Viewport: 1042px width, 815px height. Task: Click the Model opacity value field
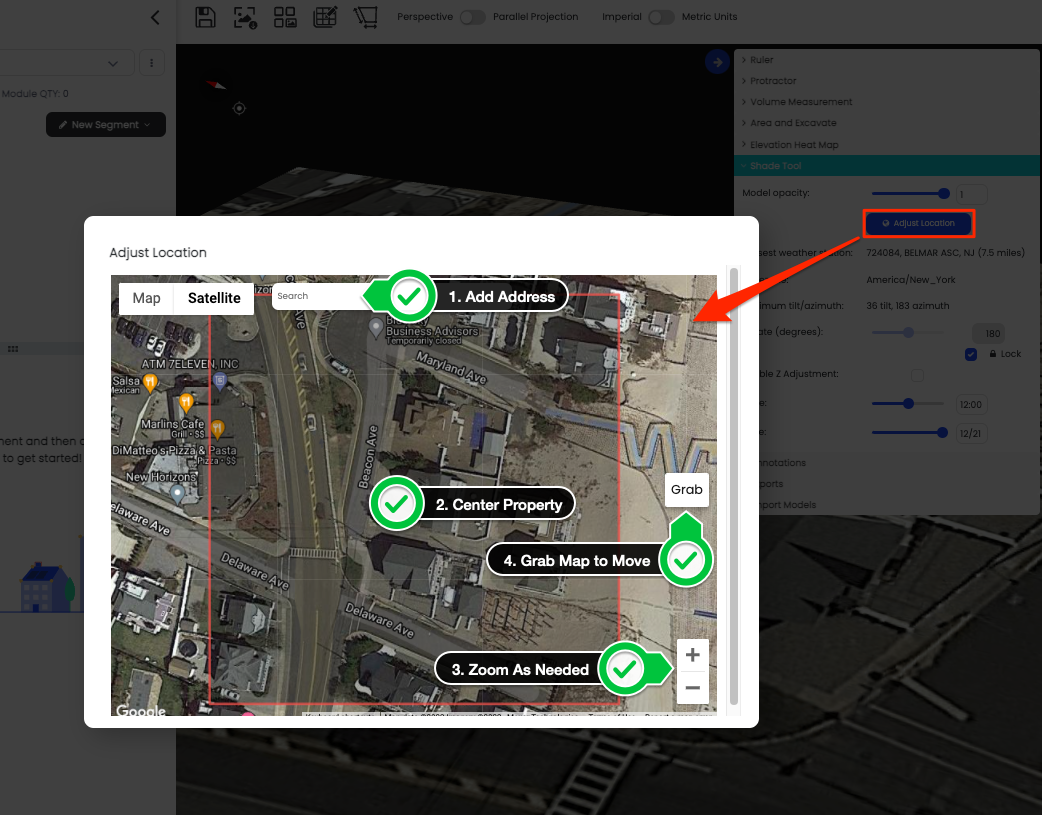pyautogui.click(x=971, y=195)
